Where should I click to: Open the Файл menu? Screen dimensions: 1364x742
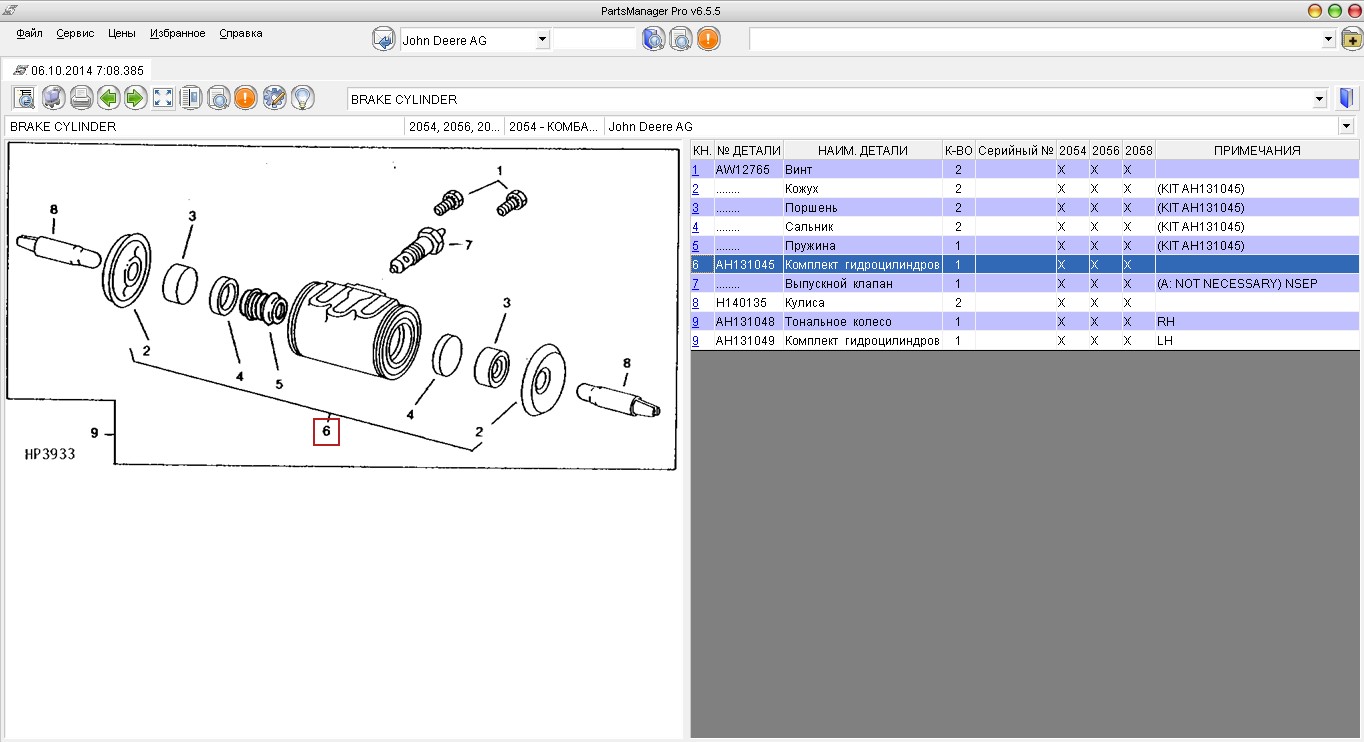click(x=29, y=33)
